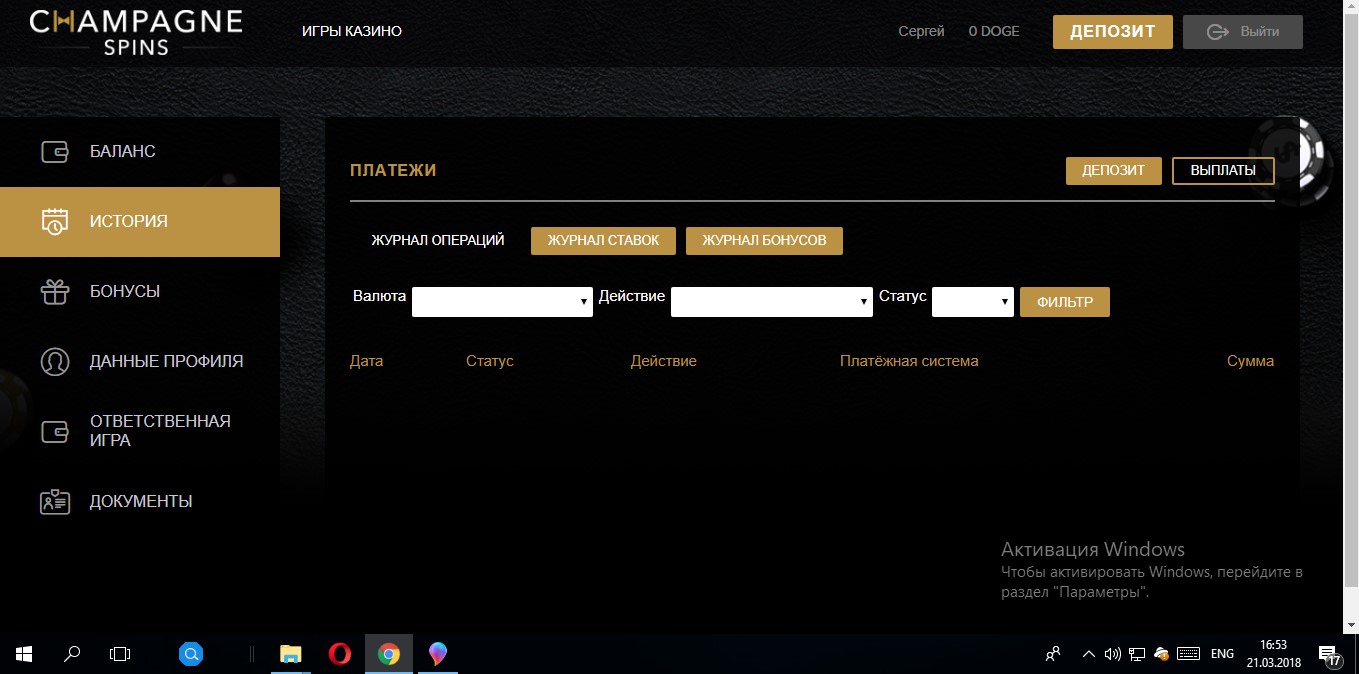Open Баланс in the sidebar

coord(140,152)
